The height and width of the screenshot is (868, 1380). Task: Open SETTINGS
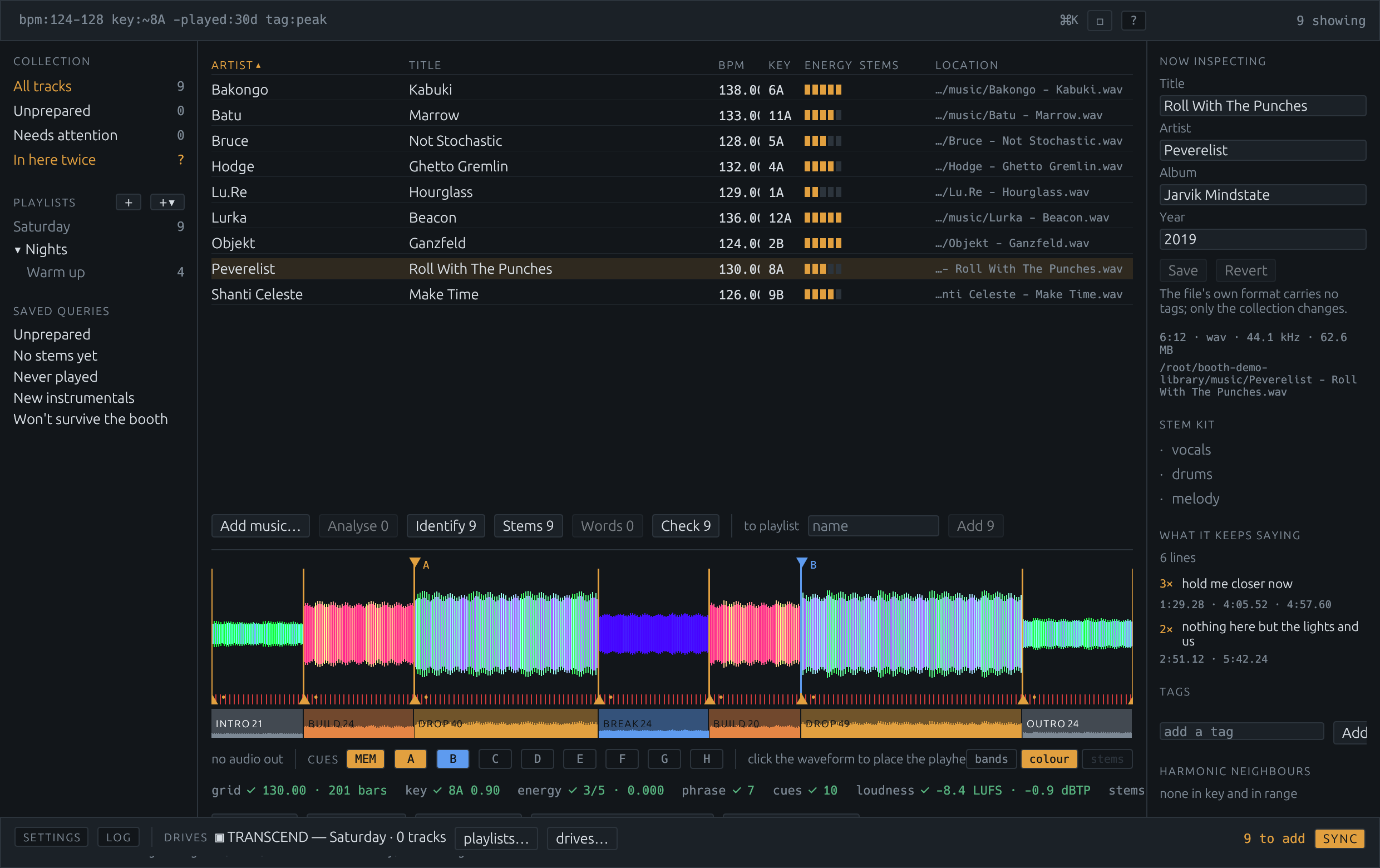tap(52, 837)
